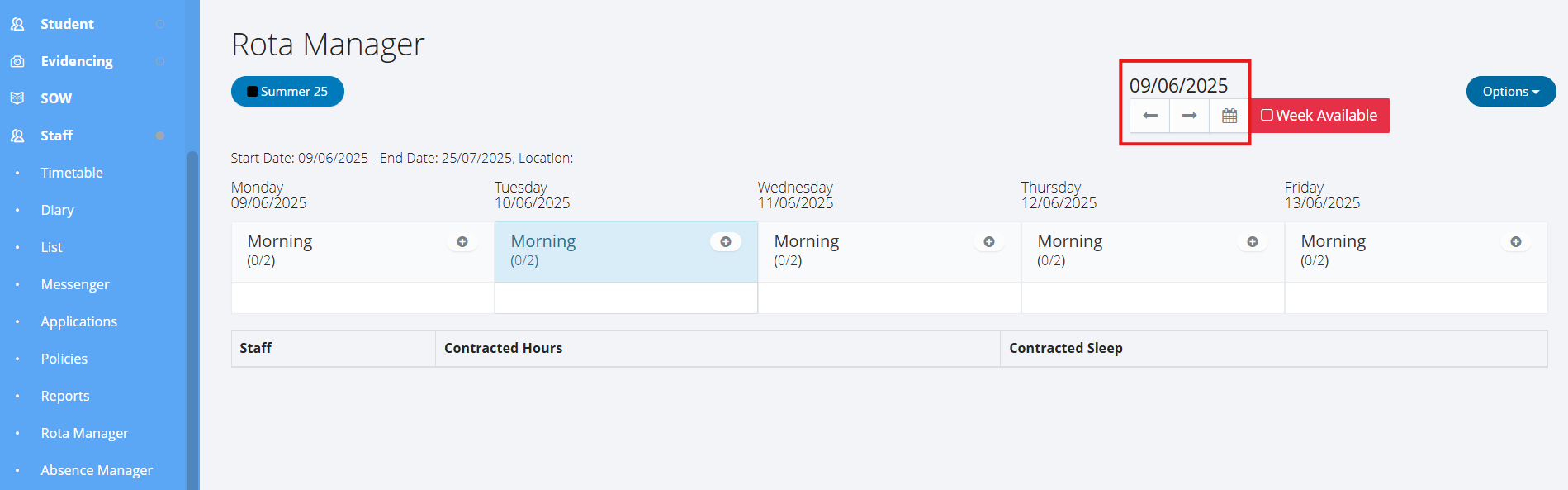Expand the Student sidebar section
This screenshot has width=1568, height=490.
(67, 24)
